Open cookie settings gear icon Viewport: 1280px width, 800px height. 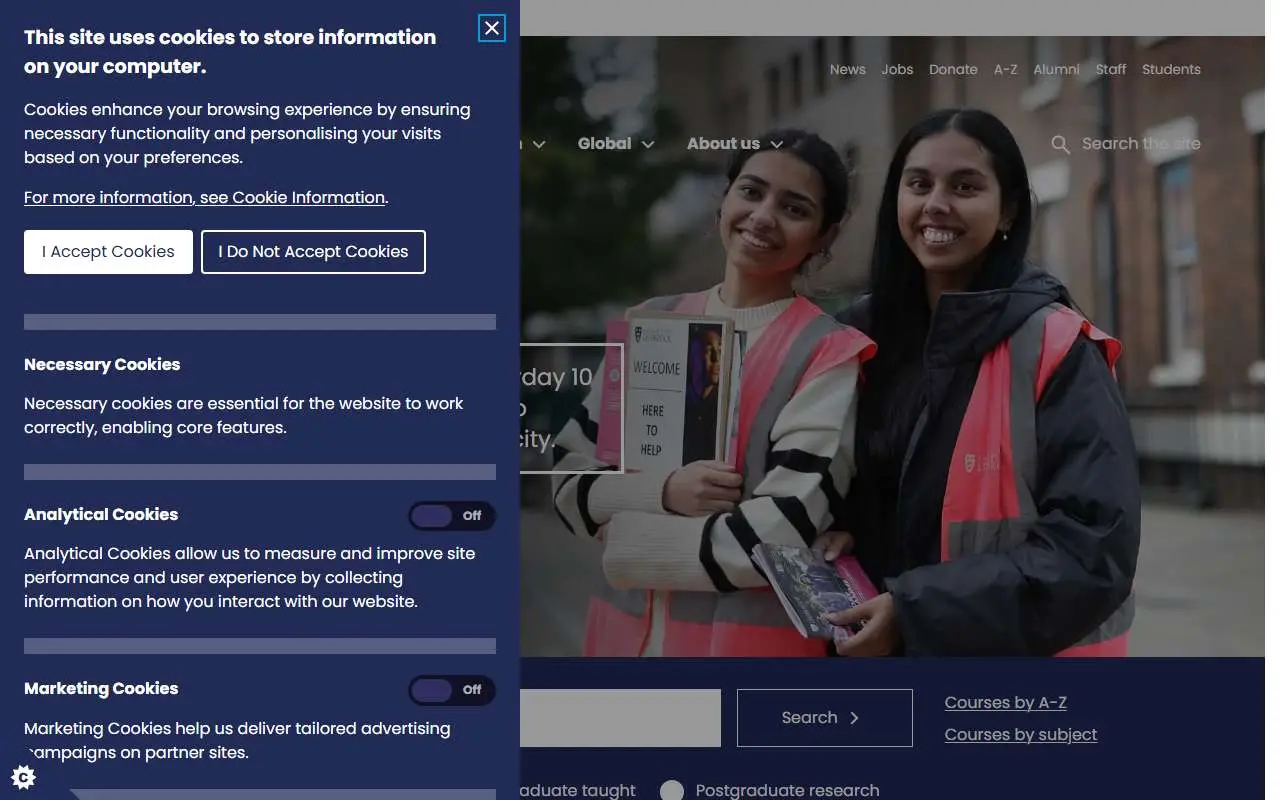(x=23, y=777)
